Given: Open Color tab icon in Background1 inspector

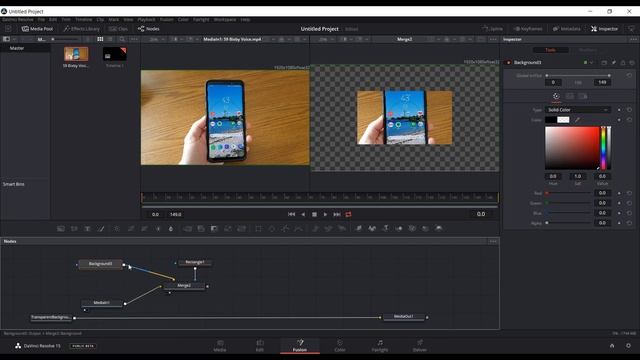Looking at the screenshot, I should click(556, 96).
